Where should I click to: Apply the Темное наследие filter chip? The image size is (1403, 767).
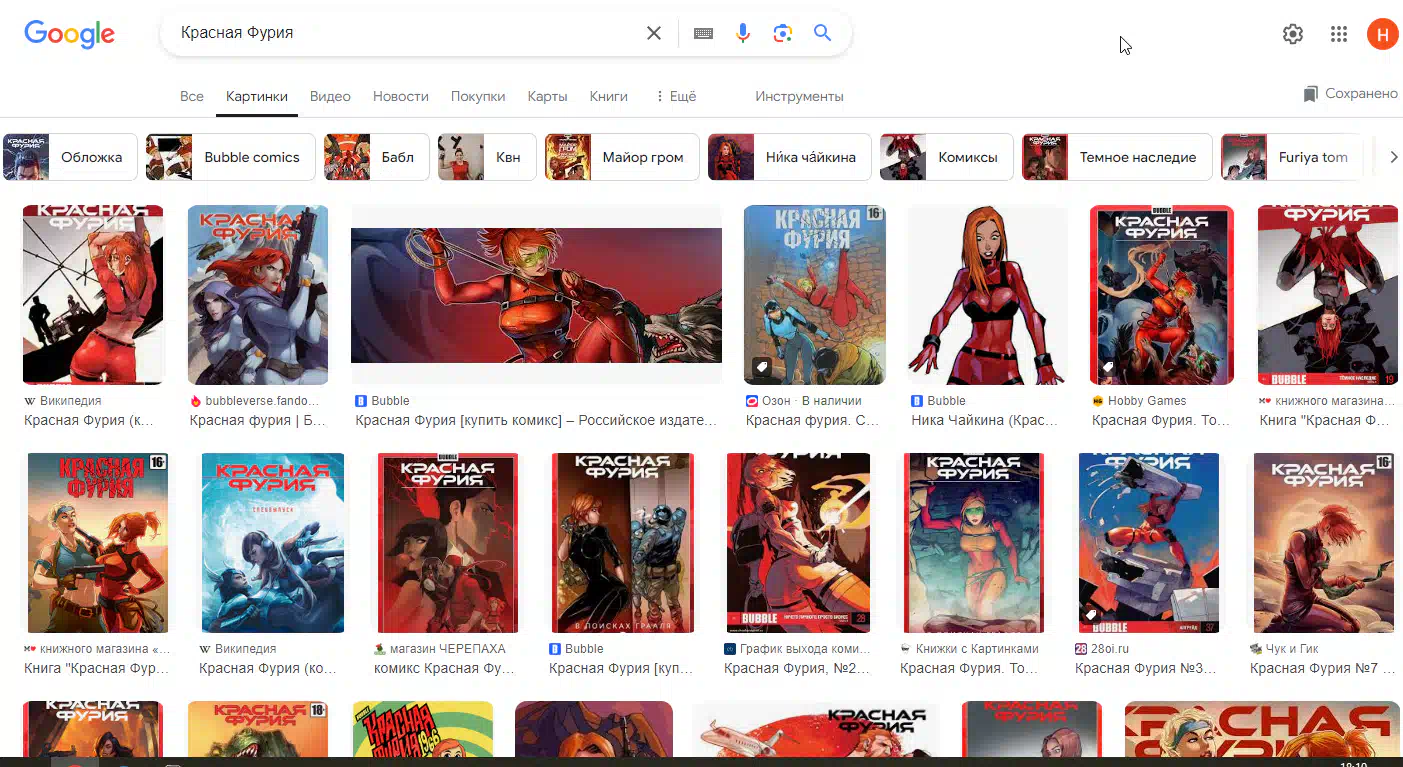click(x=1117, y=157)
